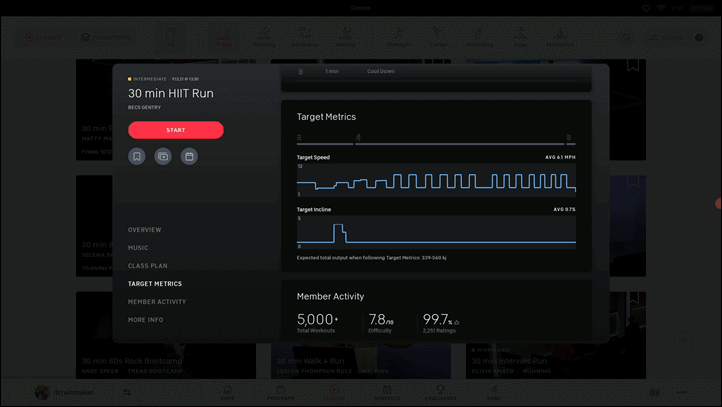Open the More Info section
The width and height of the screenshot is (722, 407).
point(146,320)
